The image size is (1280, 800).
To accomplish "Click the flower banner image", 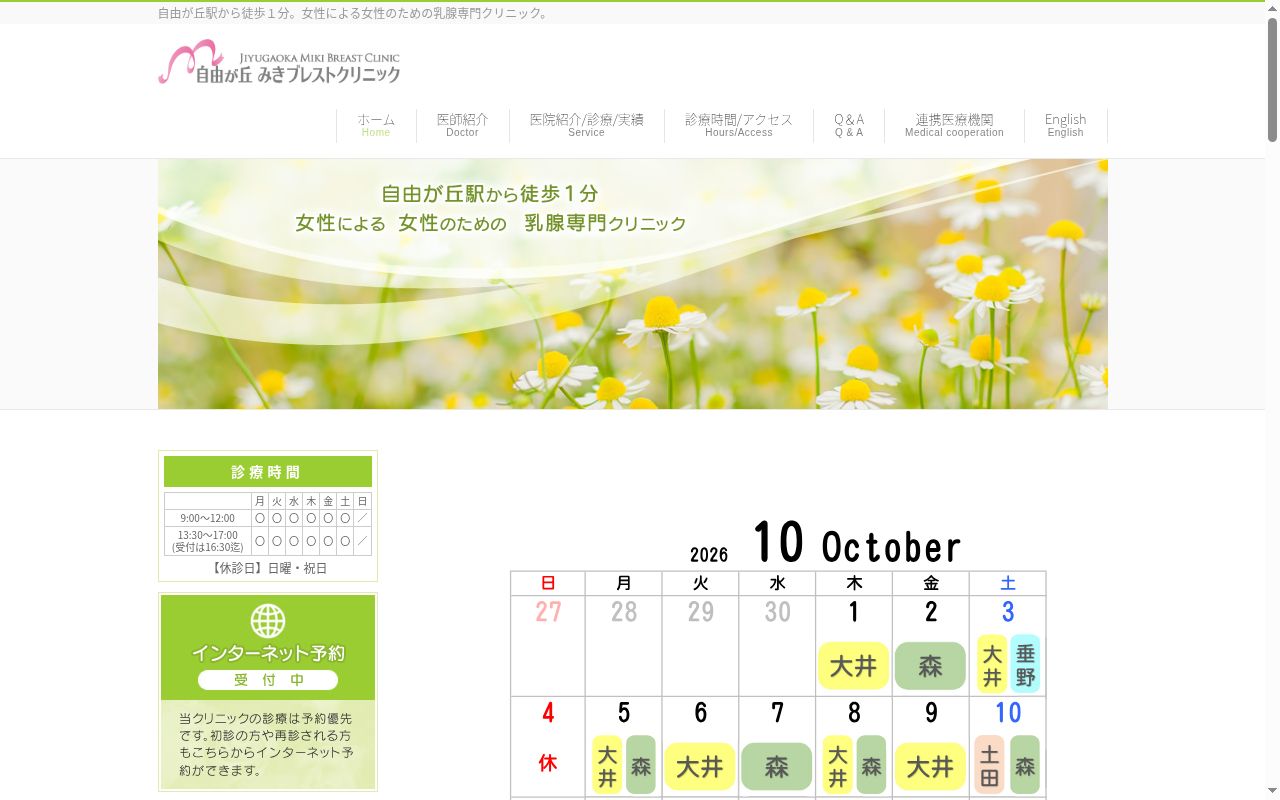I will point(633,284).
